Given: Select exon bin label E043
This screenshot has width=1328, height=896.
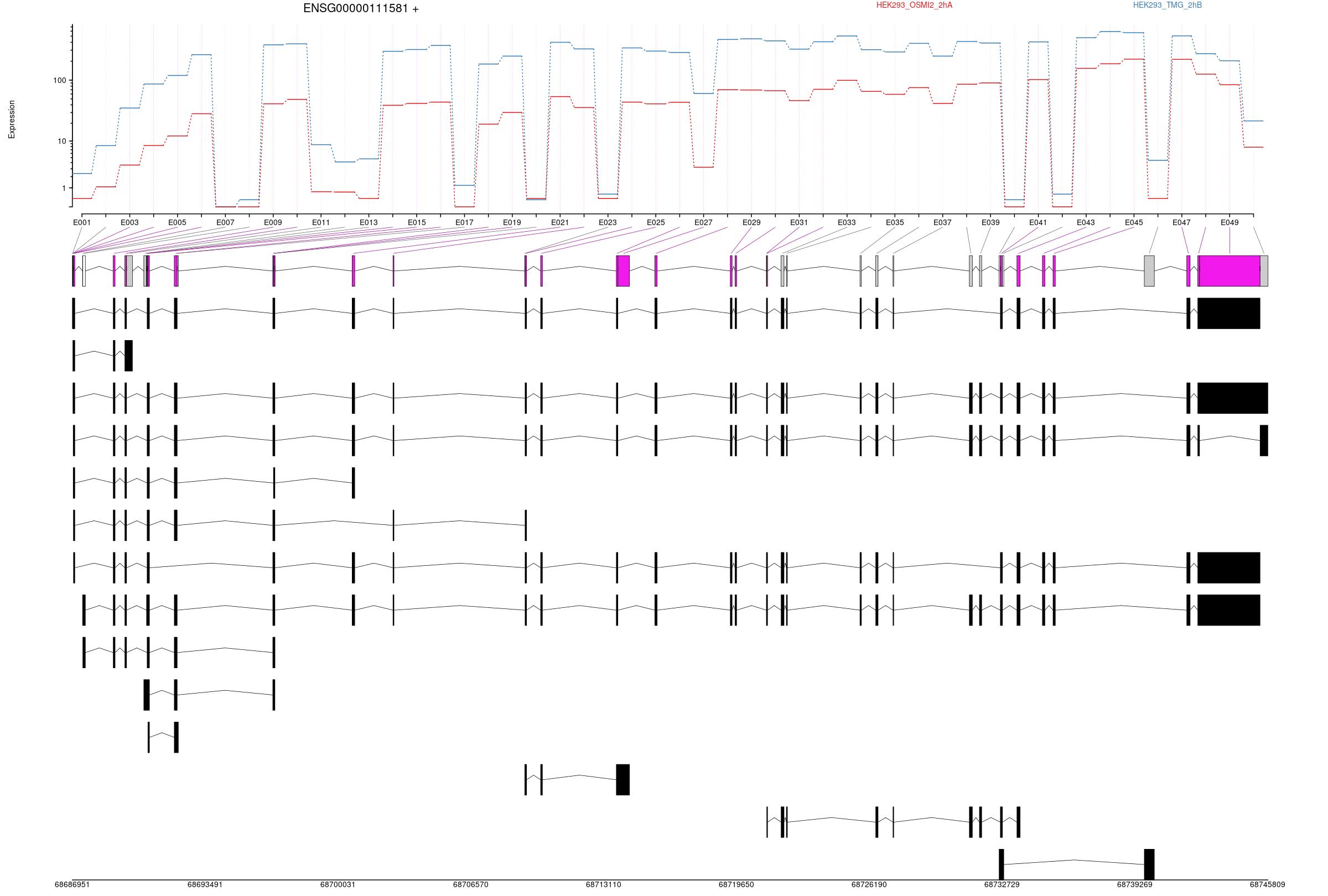Looking at the screenshot, I should tap(1086, 222).
